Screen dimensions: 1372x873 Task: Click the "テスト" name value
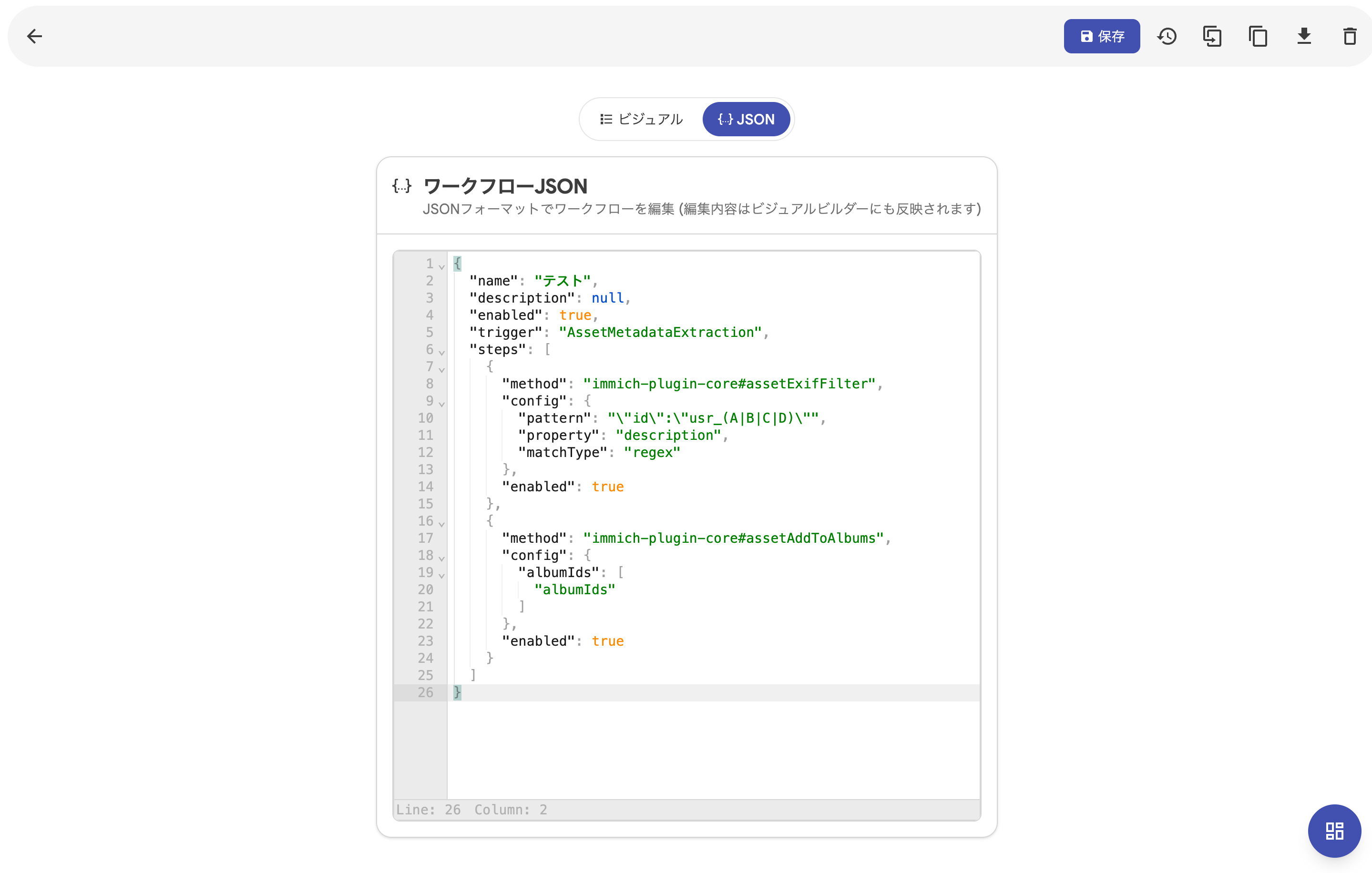[563, 281]
